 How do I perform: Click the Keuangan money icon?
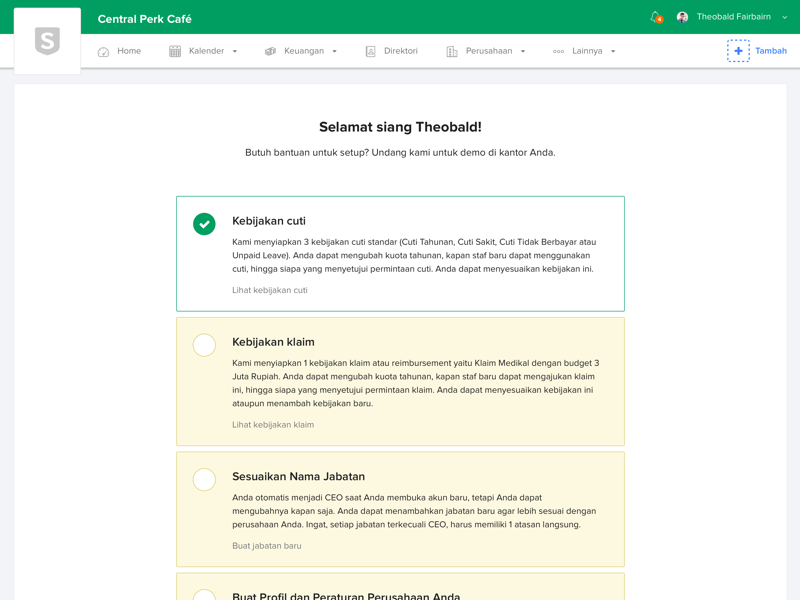(x=270, y=51)
